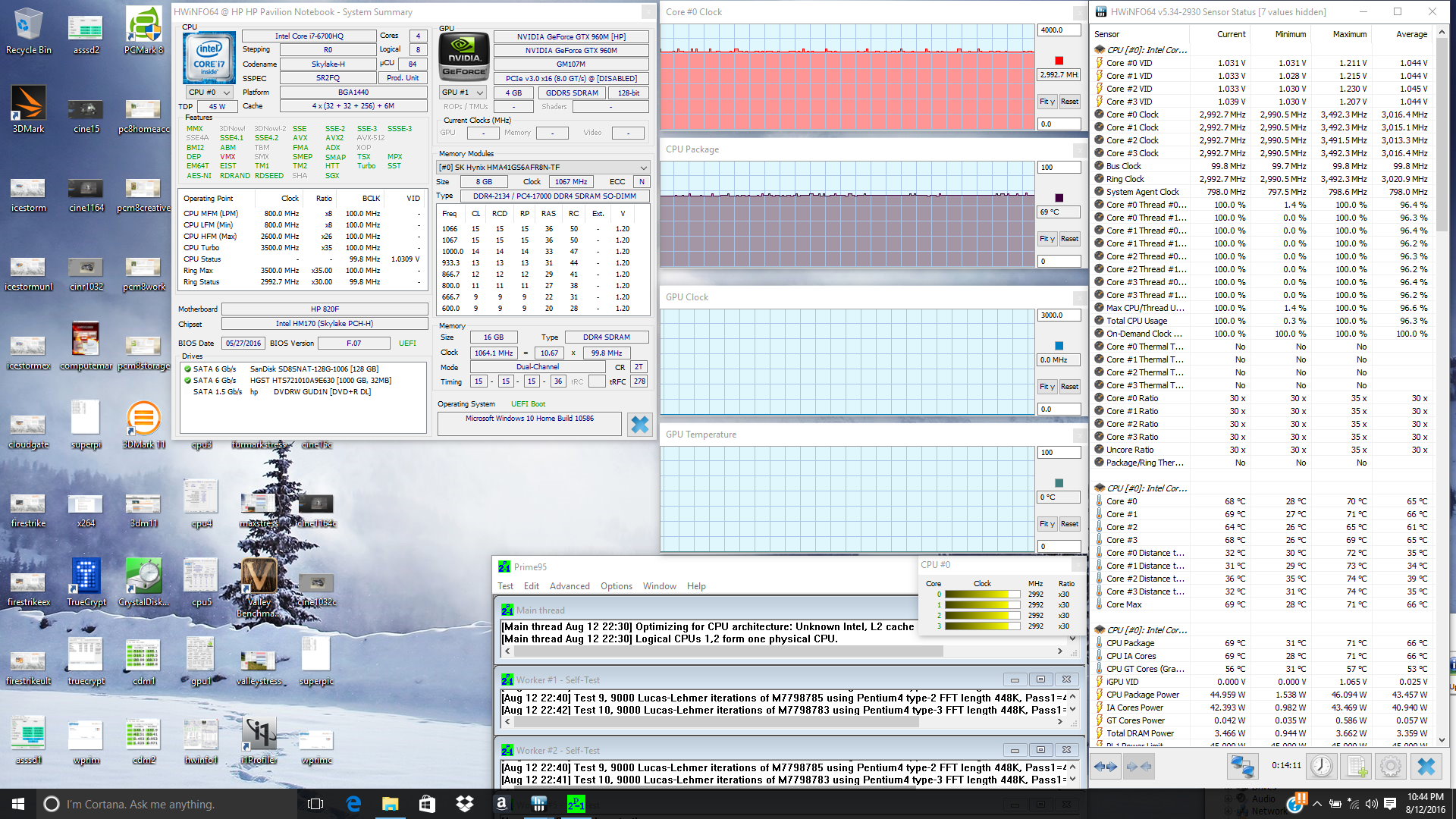Select the Bus Clock sensor row
The image size is (1456, 819).
tap(1263, 166)
